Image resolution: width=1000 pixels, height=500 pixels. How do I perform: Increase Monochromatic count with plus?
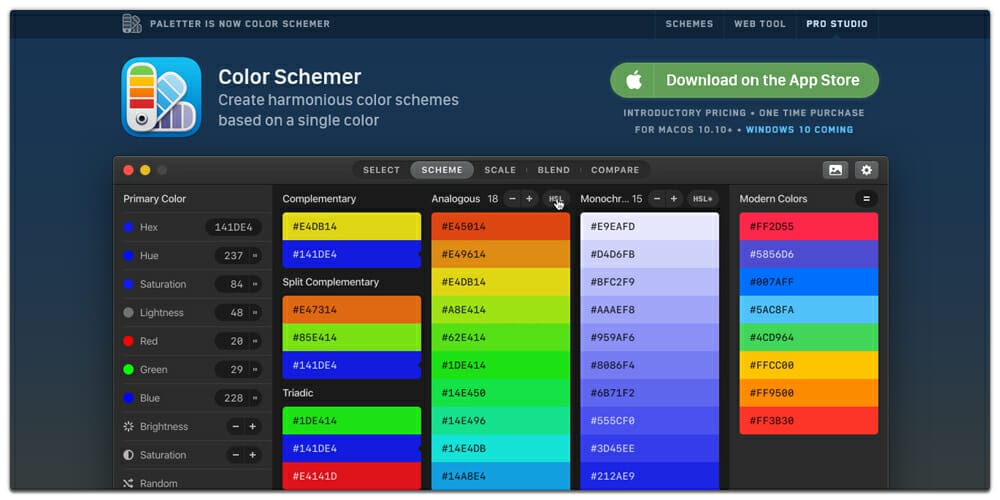pyautogui.click(x=673, y=199)
